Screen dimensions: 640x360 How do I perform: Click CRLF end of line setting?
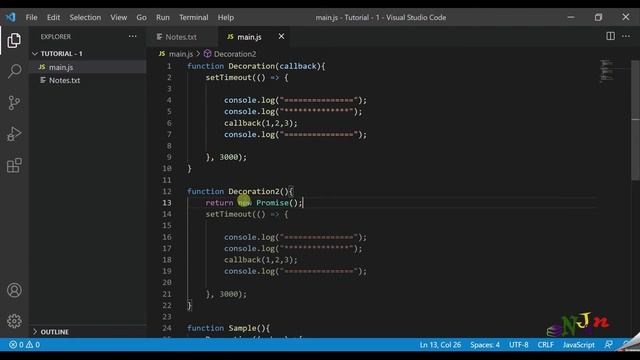point(545,344)
